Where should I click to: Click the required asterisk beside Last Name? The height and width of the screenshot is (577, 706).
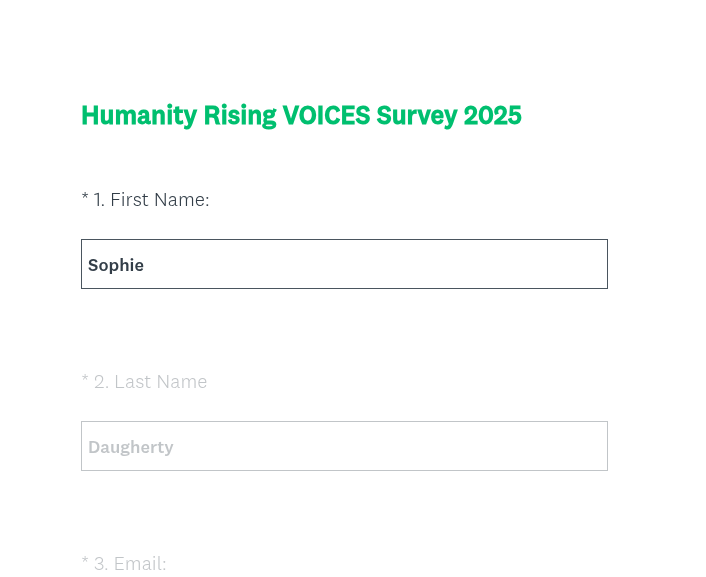pos(85,381)
